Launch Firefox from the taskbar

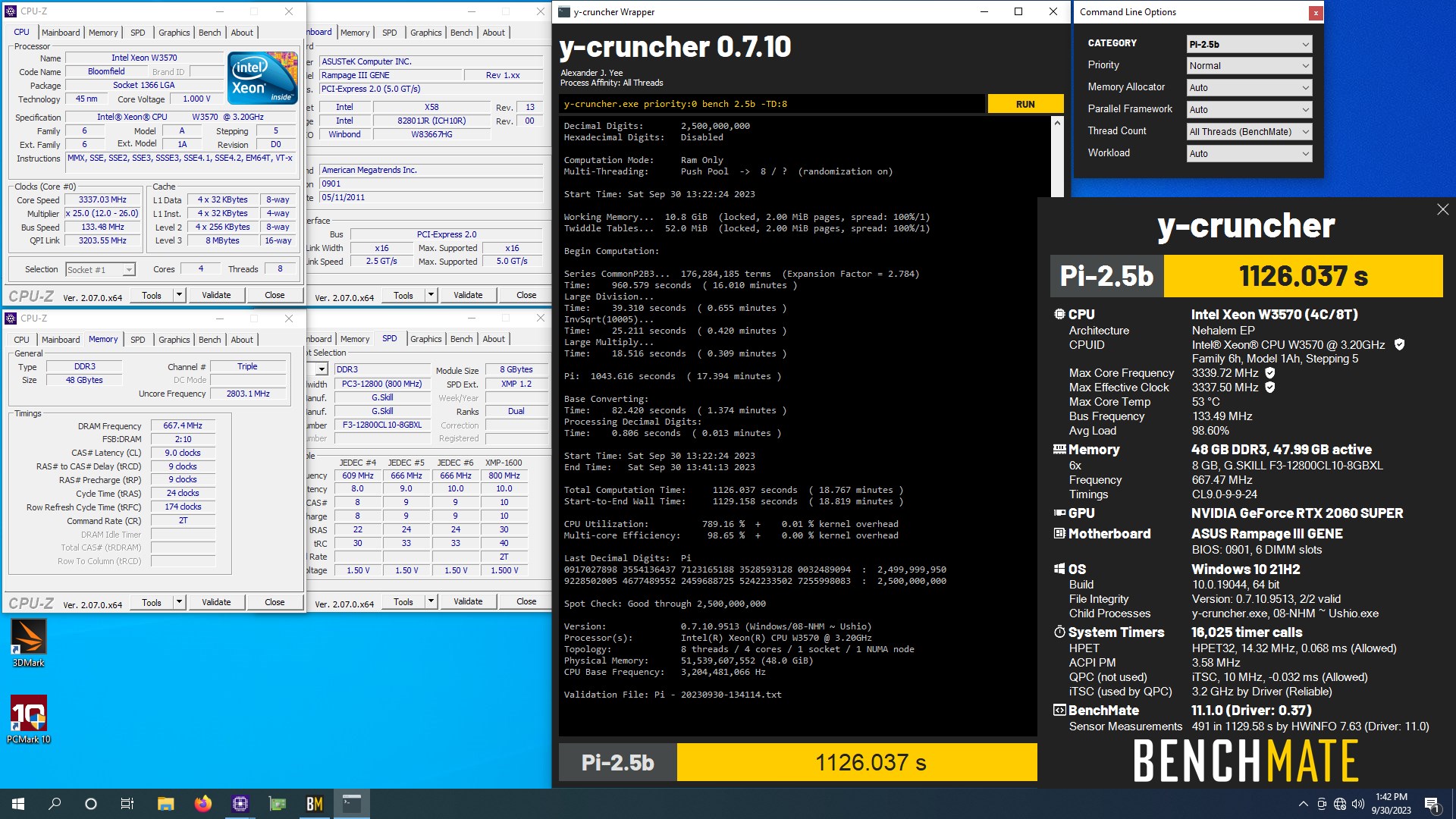coord(202,804)
